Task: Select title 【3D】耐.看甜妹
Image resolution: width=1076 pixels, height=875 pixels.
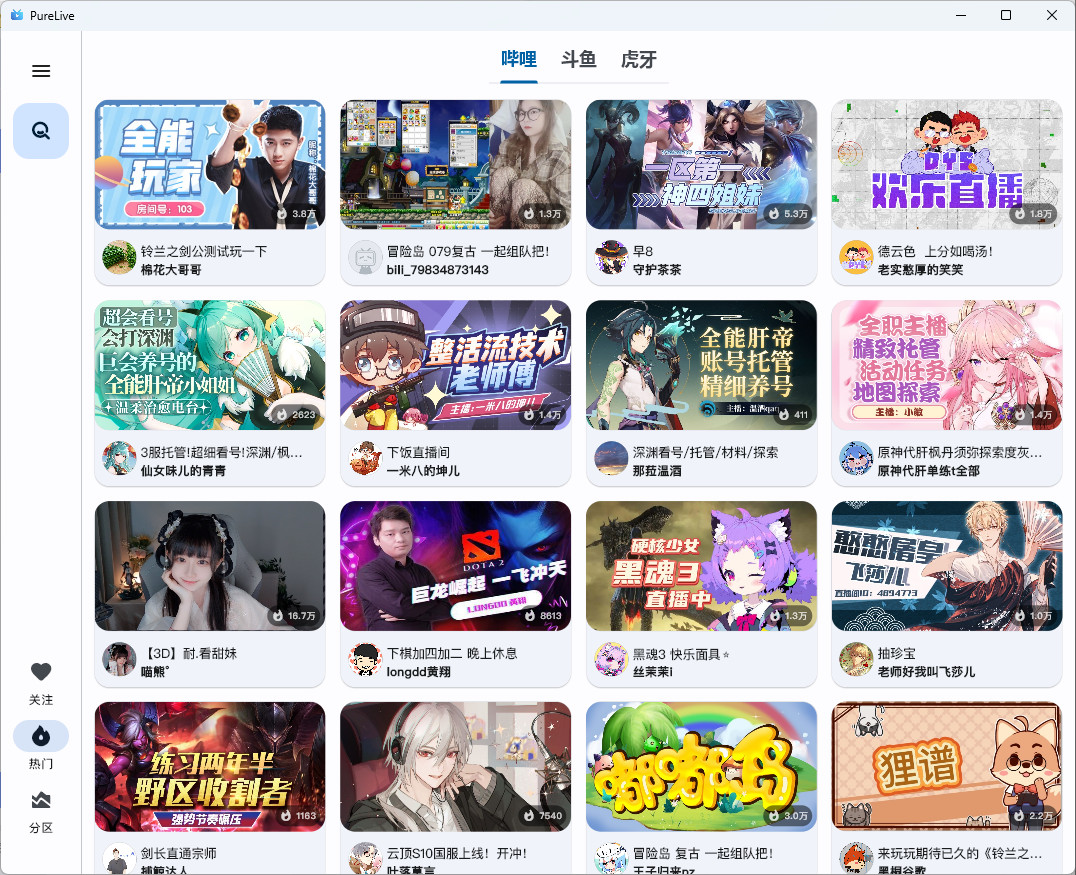Action: (x=189, y=653)
